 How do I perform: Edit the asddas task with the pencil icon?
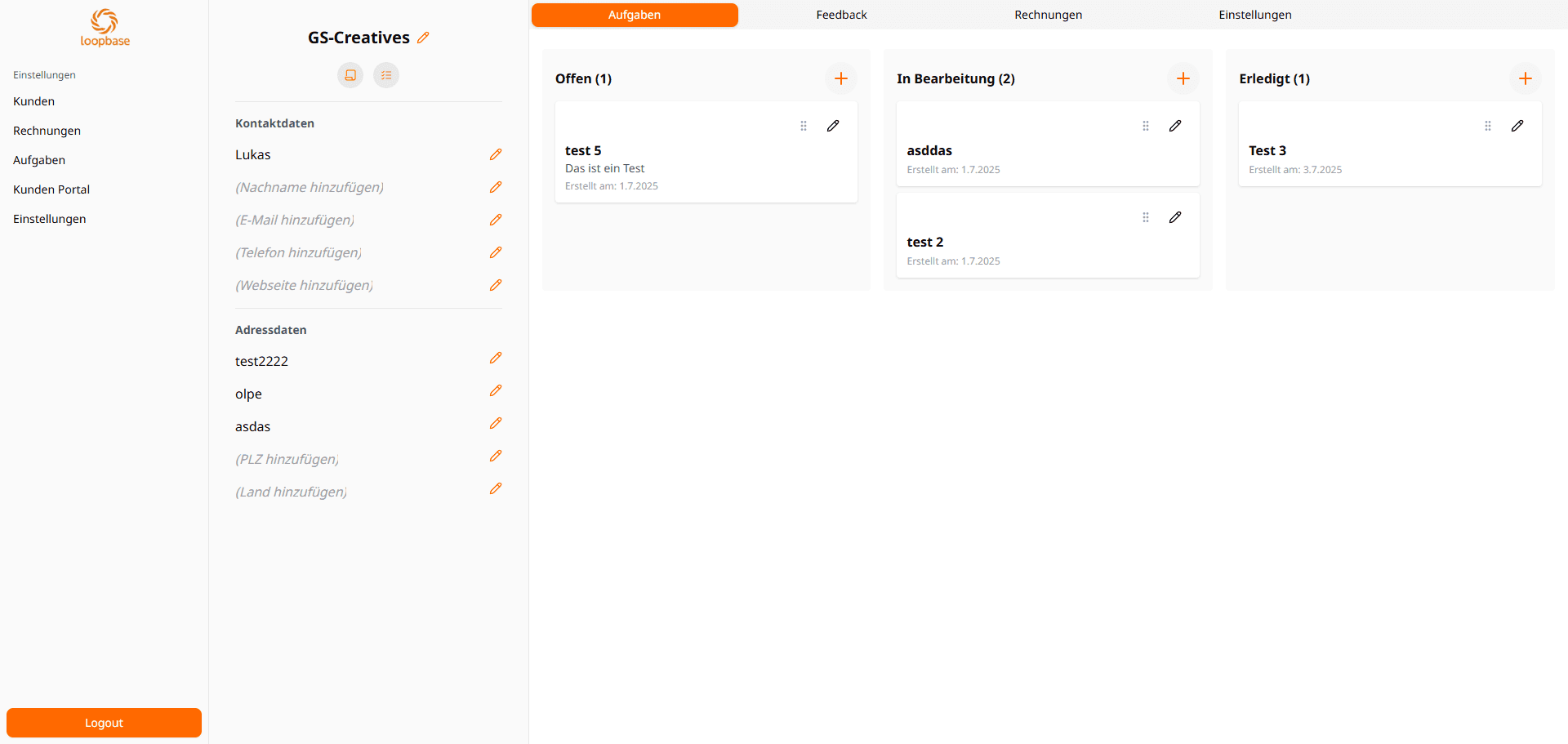tap(1175, 126)
